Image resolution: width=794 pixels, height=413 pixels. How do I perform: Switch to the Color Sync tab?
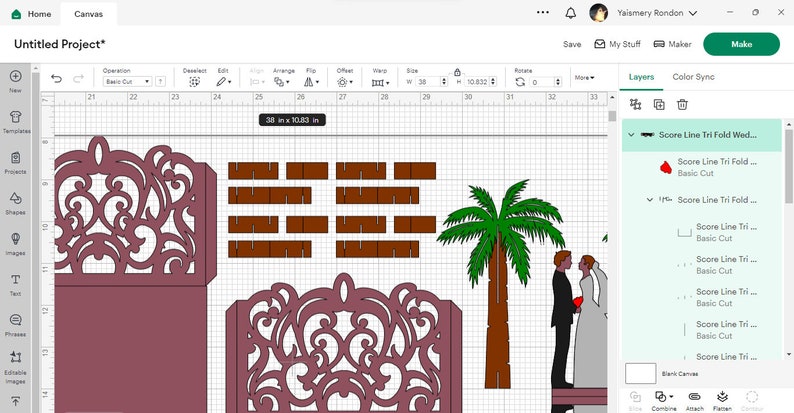(x=693, y=77)
